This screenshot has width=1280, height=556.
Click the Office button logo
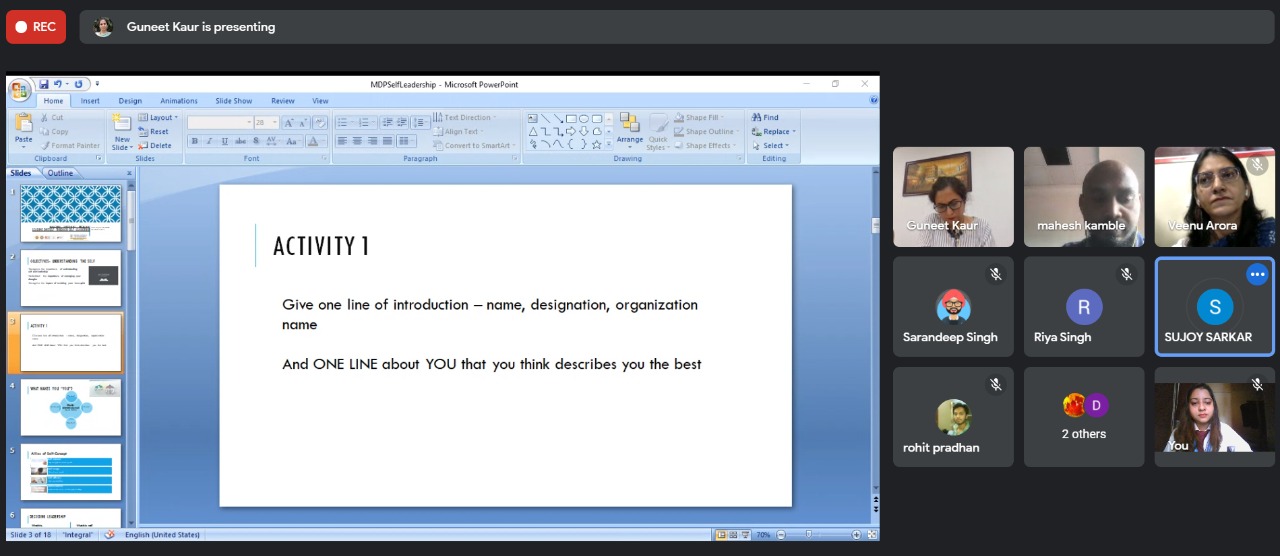19,90
